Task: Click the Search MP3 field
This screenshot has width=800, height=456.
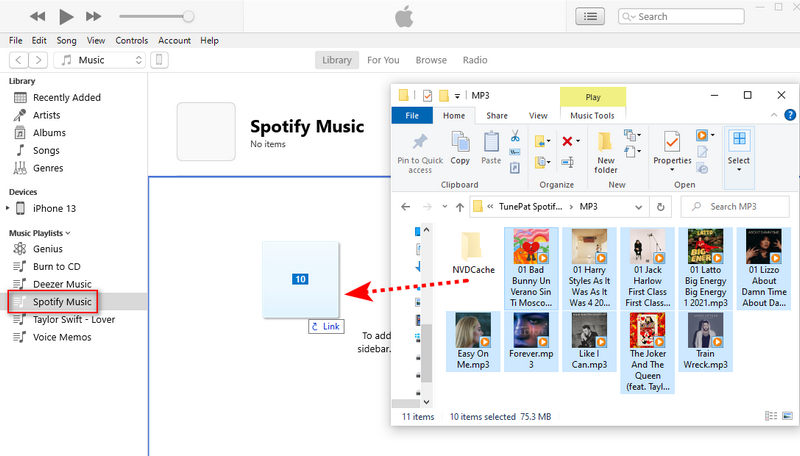Action: (735, 207)
